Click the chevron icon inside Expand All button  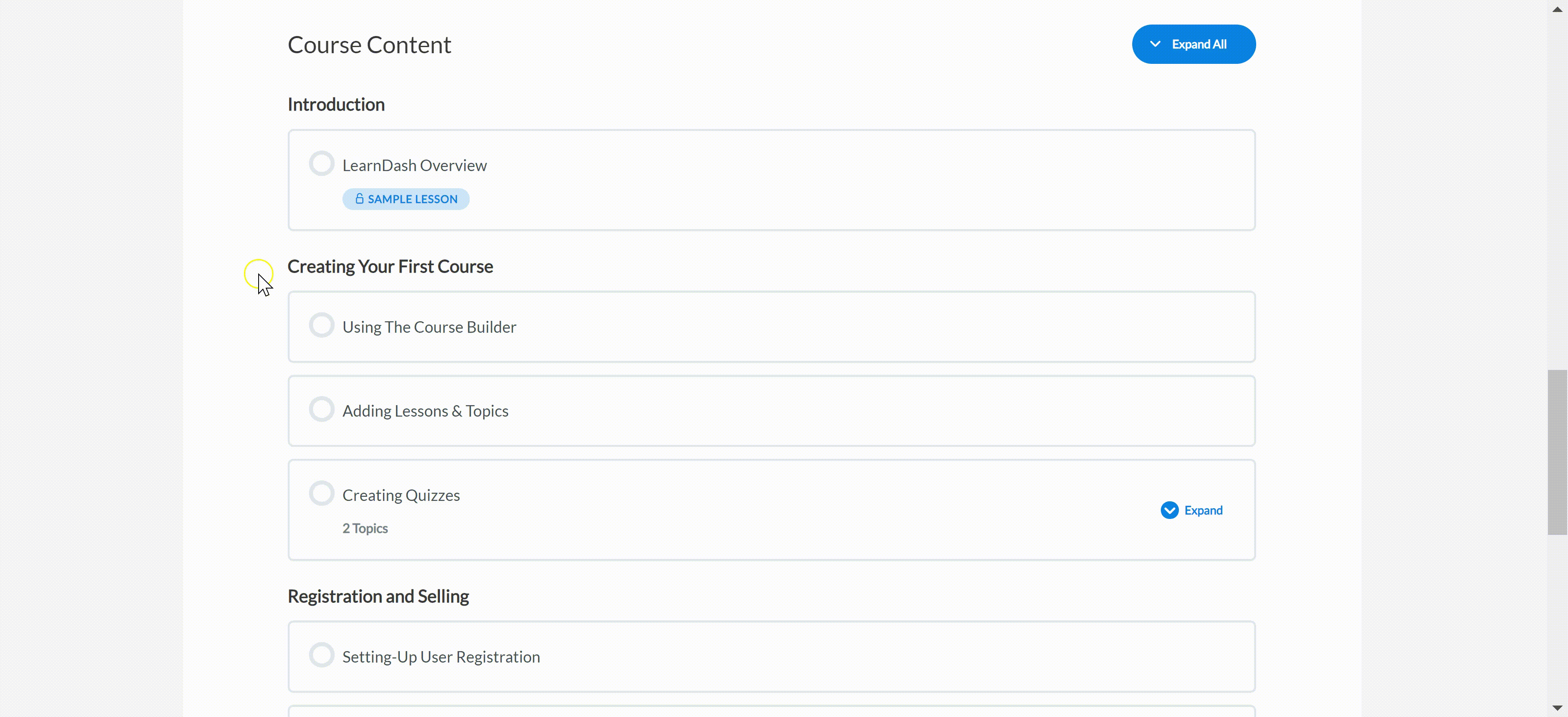[x=1155, y=45]
